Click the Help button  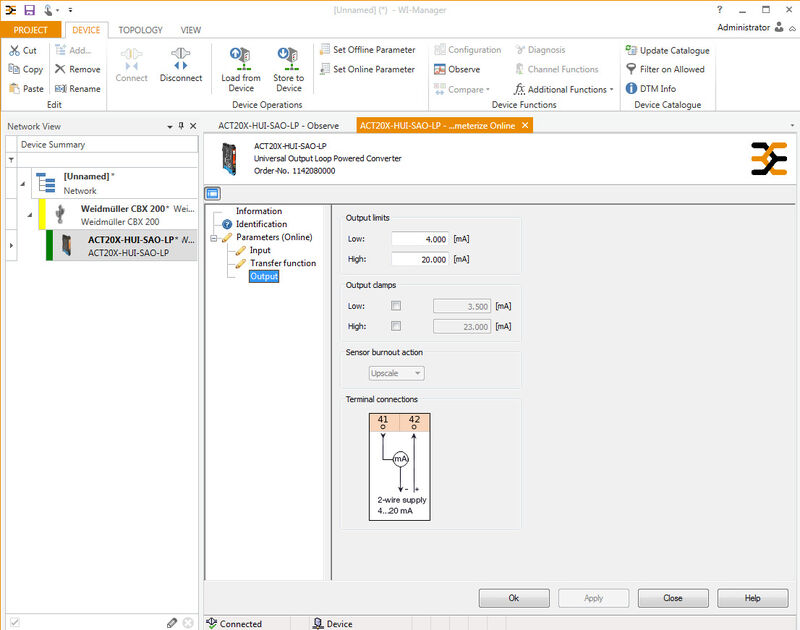click(x=752, y=598)
